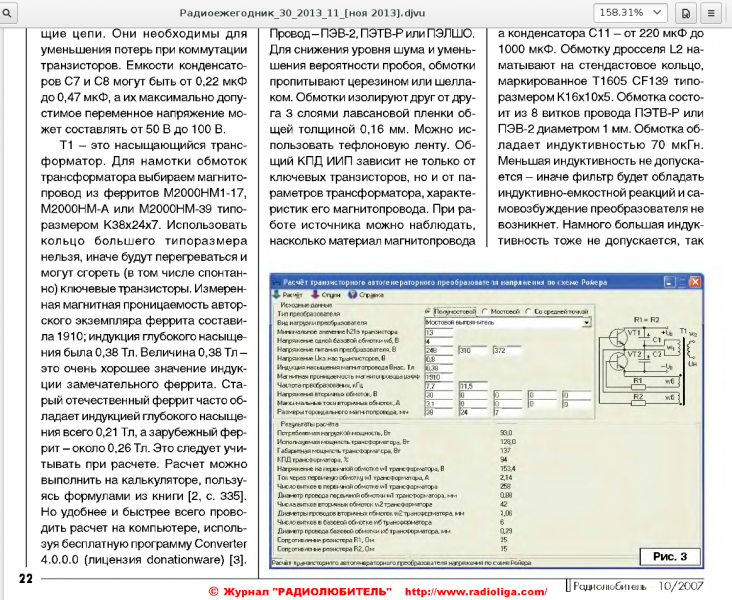This screenshot has width=732, height=600.
Task: Select "Полумостовой" radio button in the figure
Action: pos(451,311)
